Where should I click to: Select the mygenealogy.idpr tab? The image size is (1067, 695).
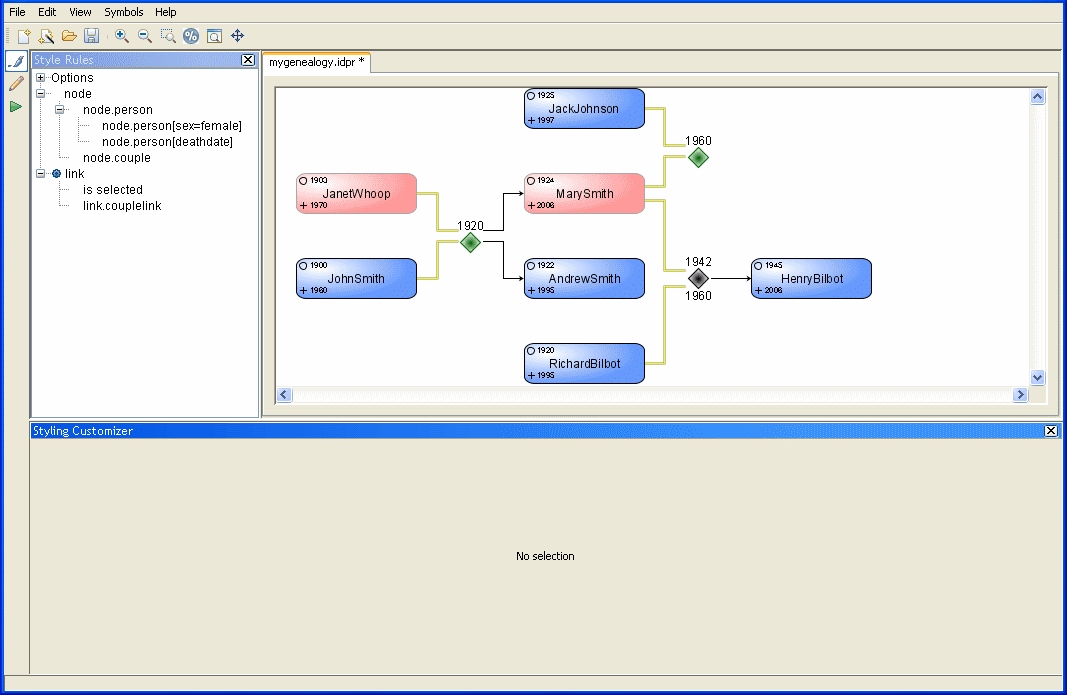(316, 62)
